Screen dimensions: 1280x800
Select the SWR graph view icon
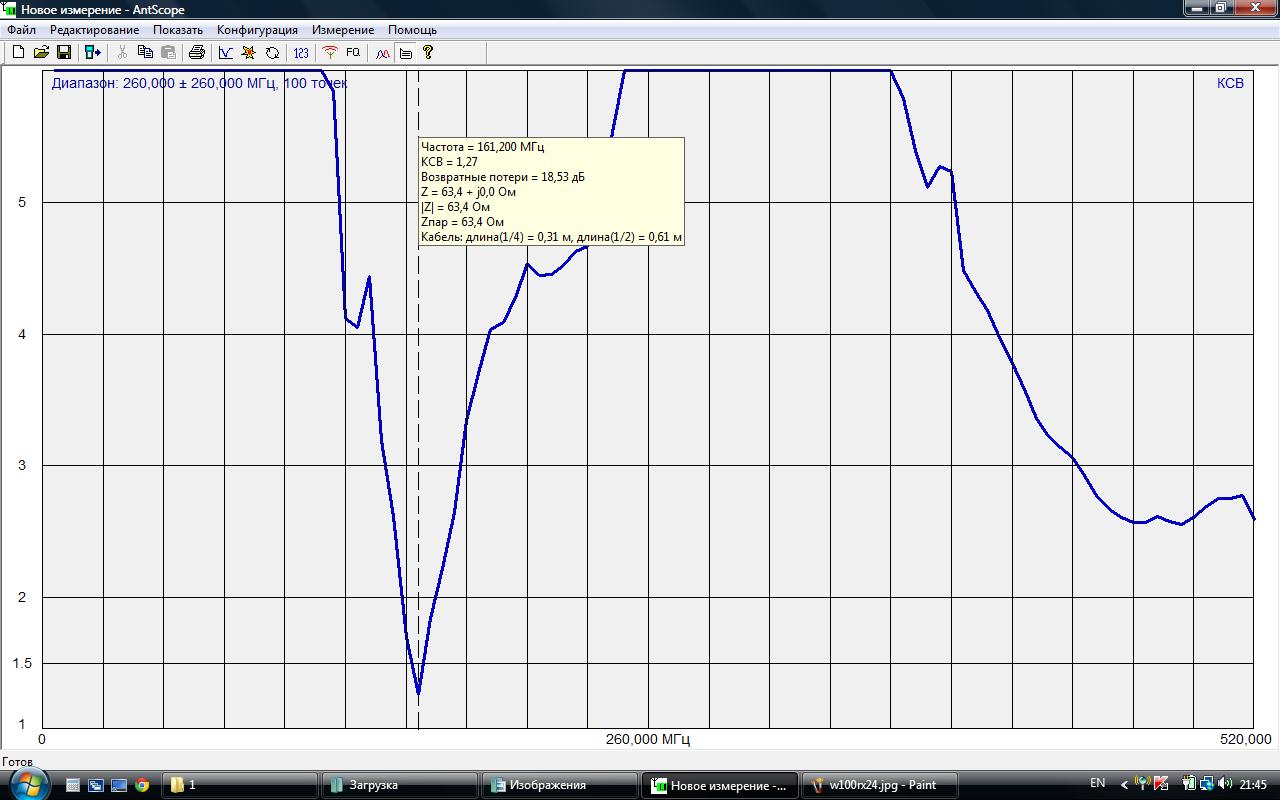click(x=226, y=52)
